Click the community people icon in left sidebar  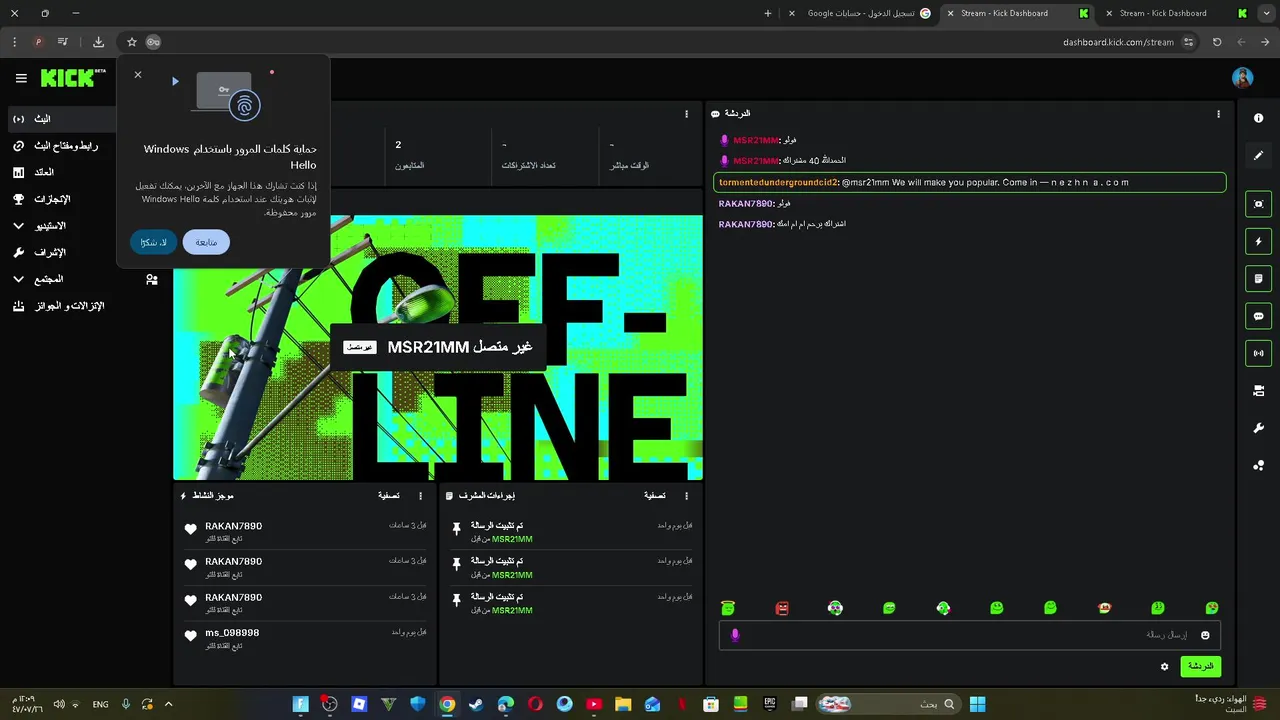click(152, 280)
